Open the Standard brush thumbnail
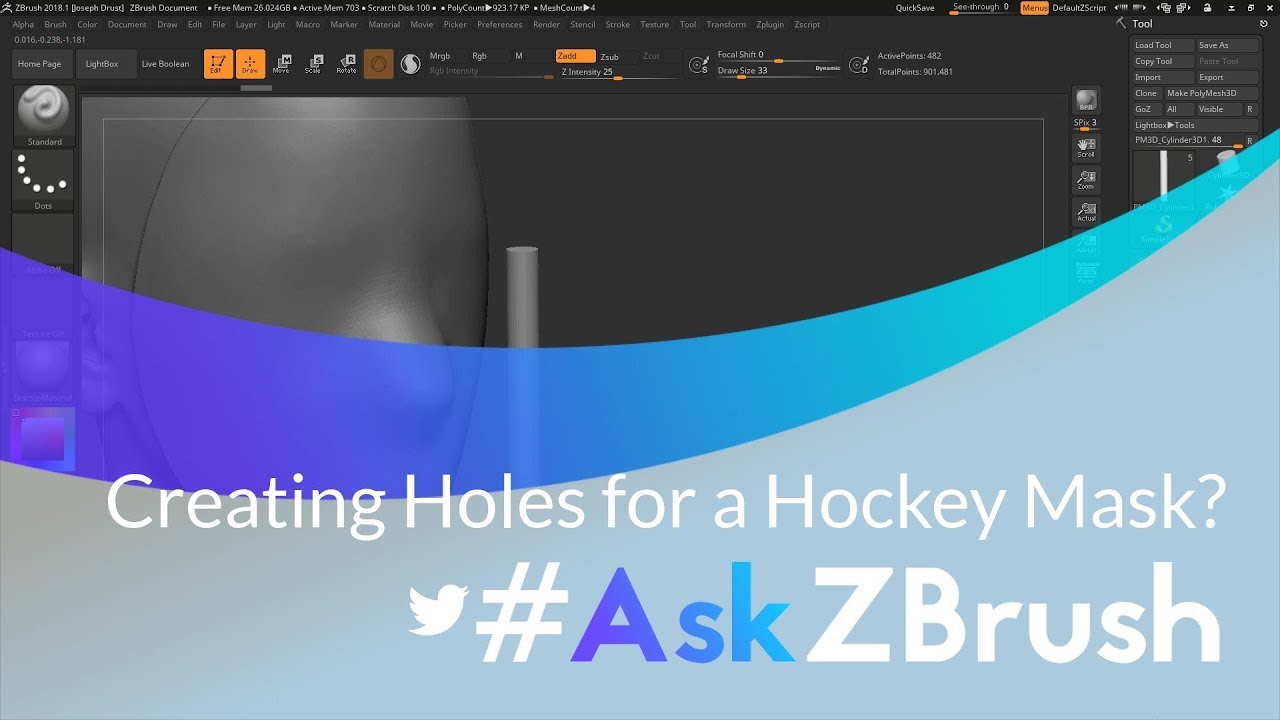Screen dimensions: 1280x720 click(44, 116)
